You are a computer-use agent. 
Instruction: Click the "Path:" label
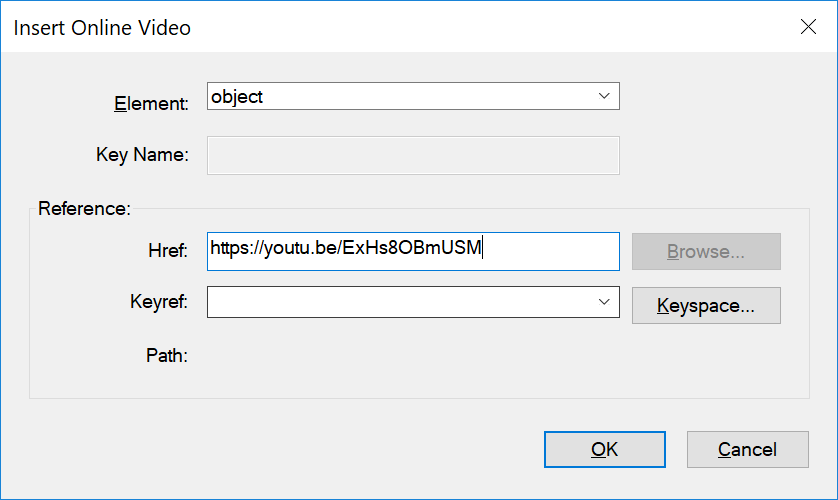tap(168, 354)
